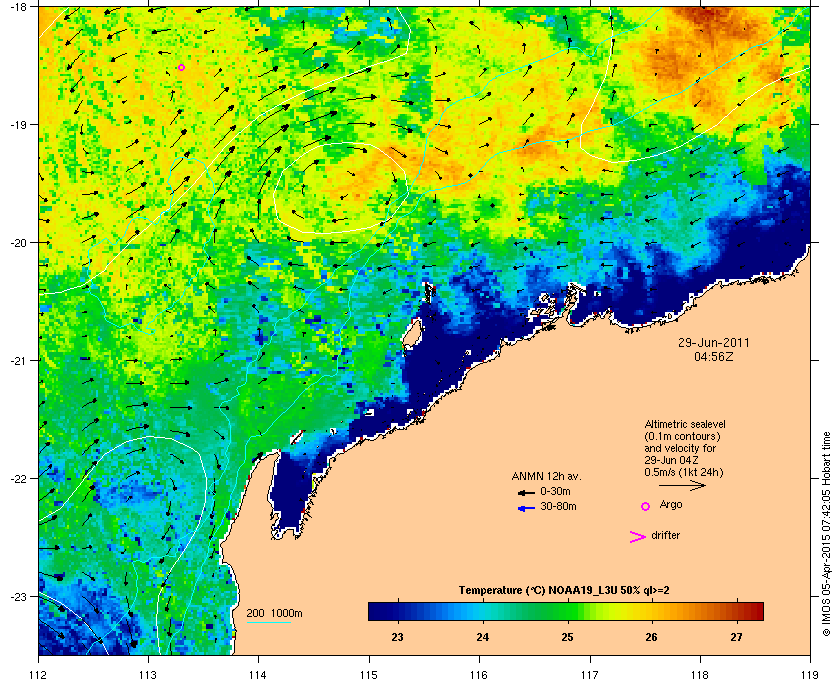
Task: Select the 'Altimetric sealevel' caption line
Action: pos(685,424)
